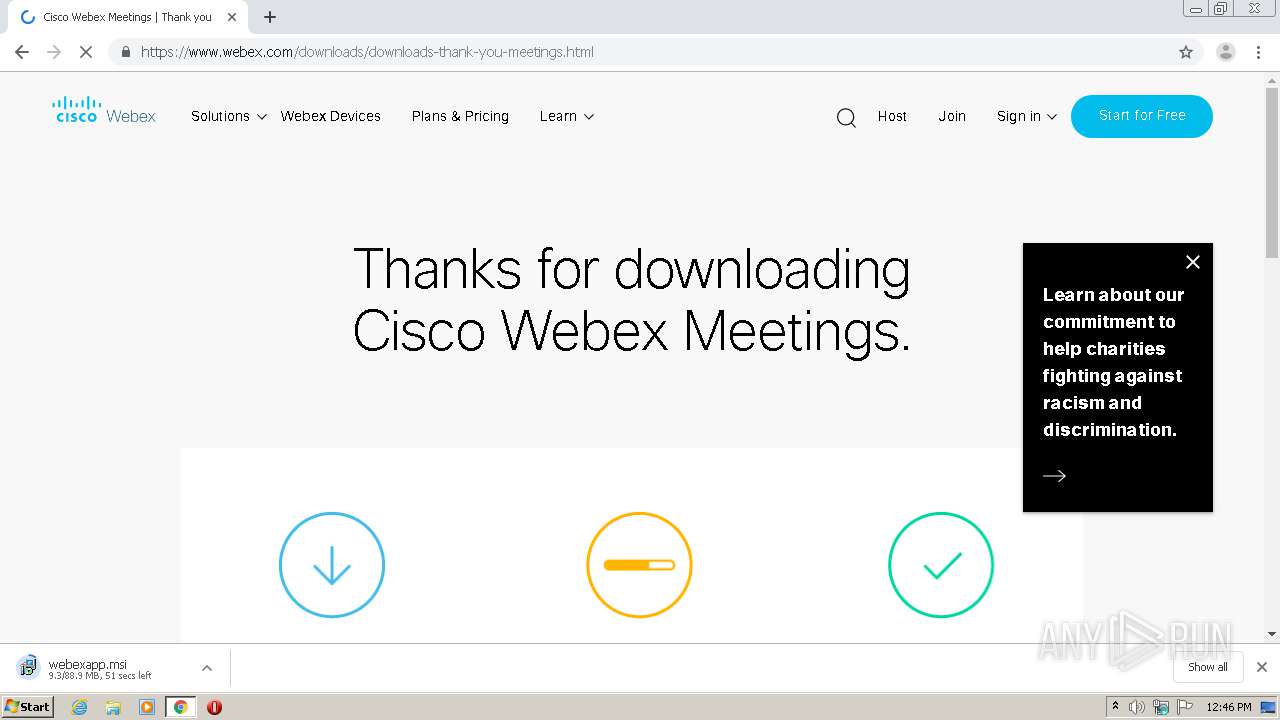Click the volume speaker tray icon
The image size is (1280, 720).
point(1137,707)
